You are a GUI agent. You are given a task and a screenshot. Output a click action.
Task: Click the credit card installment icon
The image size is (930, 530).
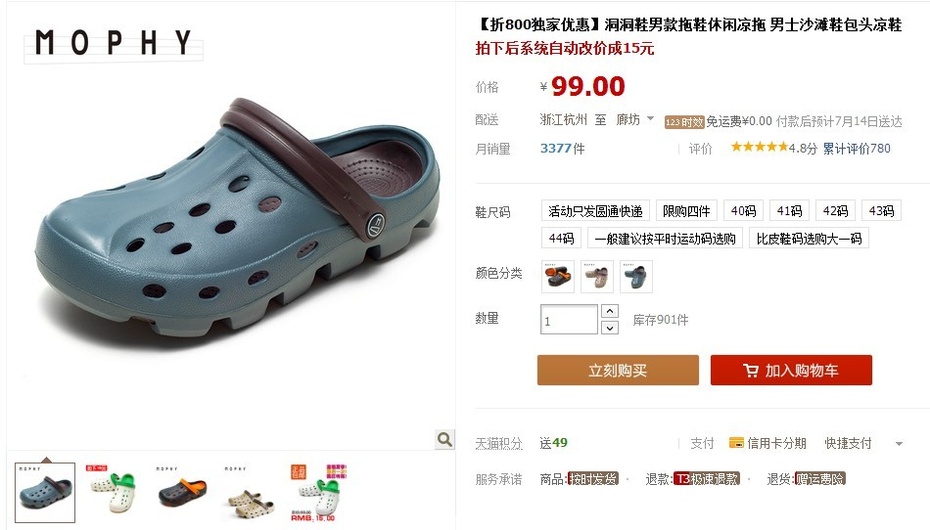coord(736,442)
